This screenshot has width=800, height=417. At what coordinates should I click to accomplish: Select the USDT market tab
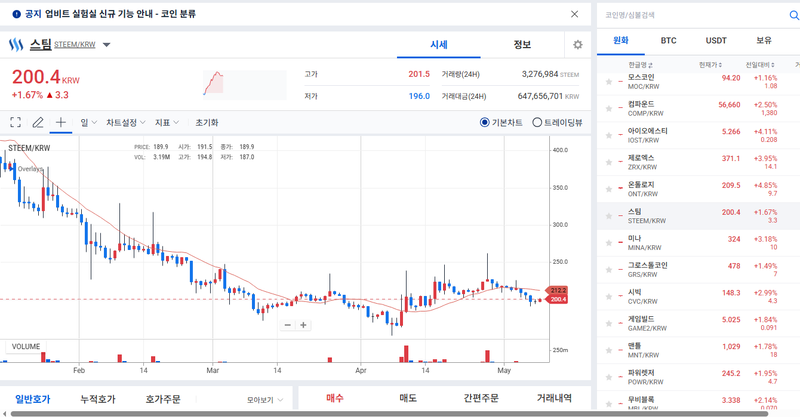(x=716, y=41)
